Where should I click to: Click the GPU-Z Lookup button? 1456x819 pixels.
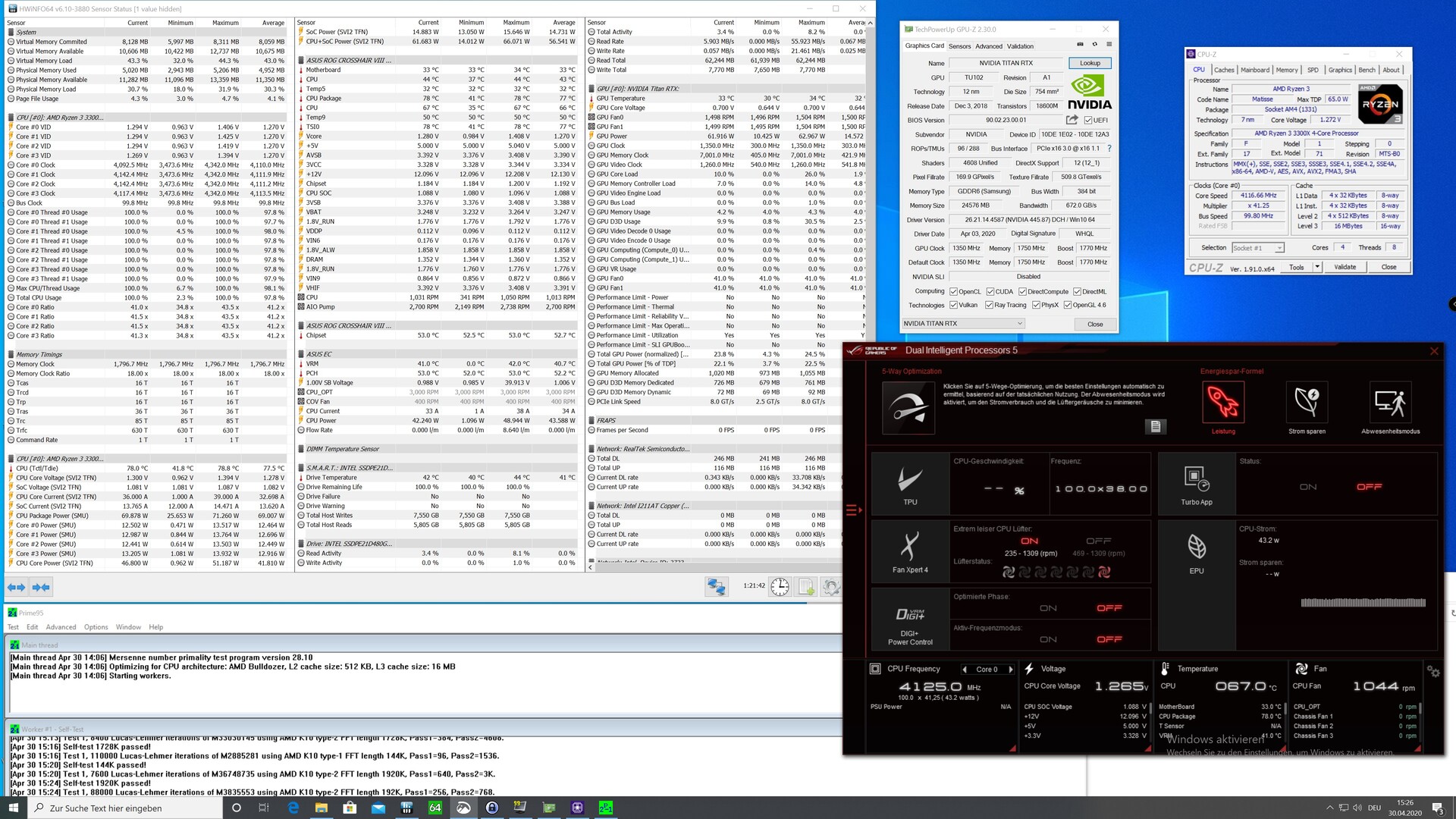pyautogui.click(x=1090, y=63)
